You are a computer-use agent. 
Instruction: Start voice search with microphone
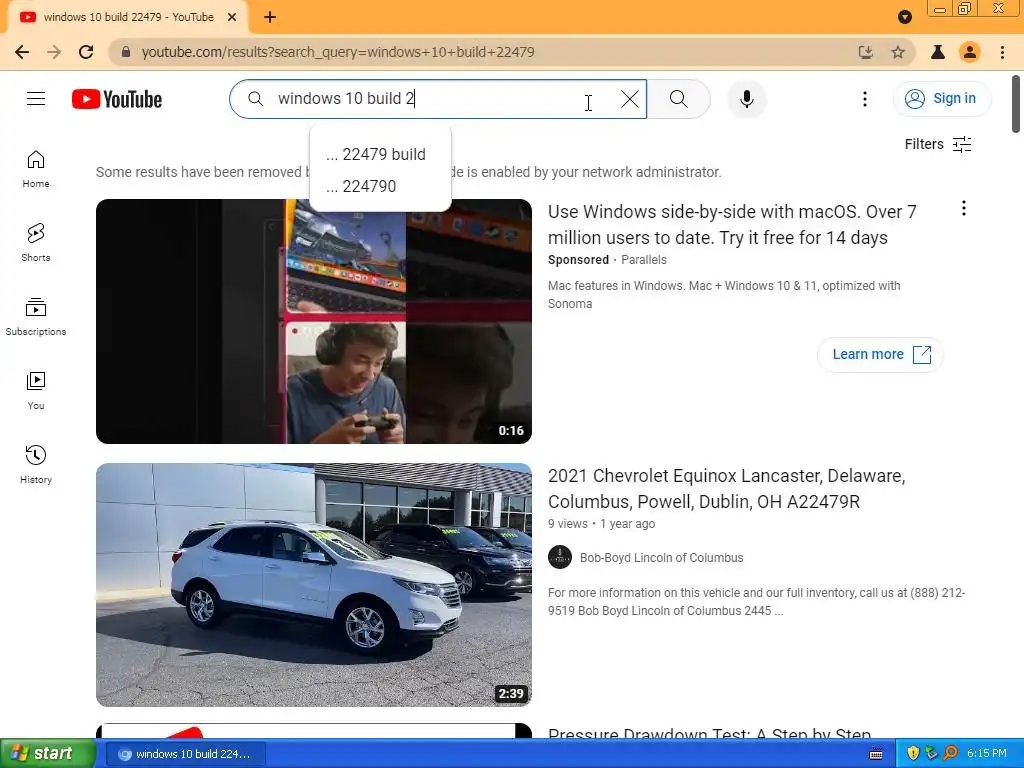[x=746, y=99]
